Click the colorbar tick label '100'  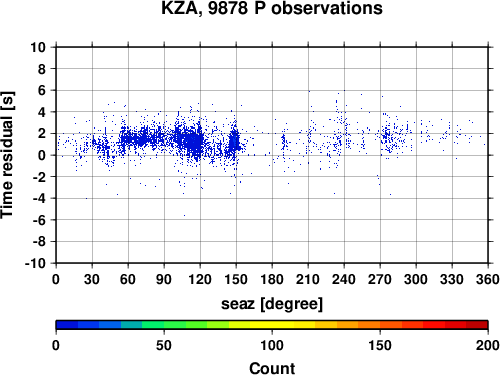(x=272, y=345)
